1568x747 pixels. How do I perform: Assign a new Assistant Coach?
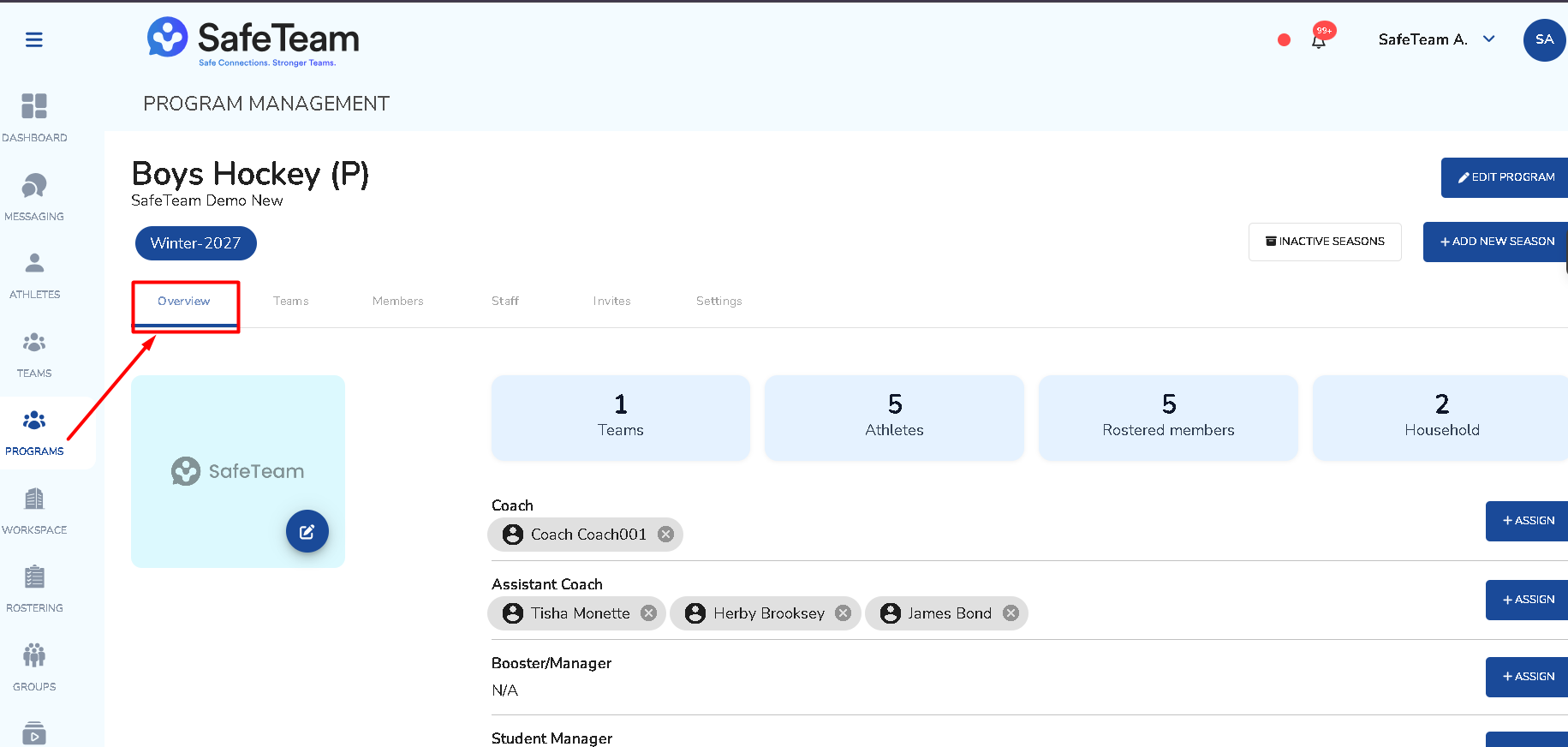point(1527,600)
